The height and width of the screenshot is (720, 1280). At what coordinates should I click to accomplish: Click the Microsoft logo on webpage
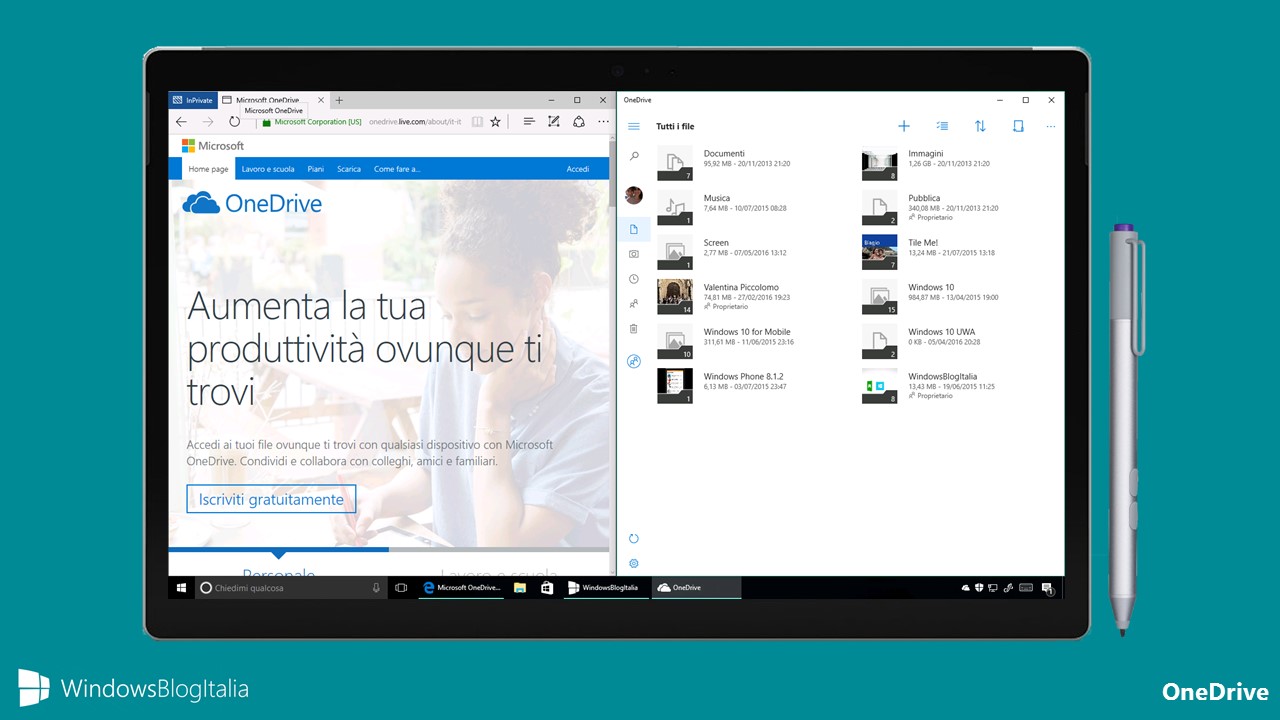point(213,146)
